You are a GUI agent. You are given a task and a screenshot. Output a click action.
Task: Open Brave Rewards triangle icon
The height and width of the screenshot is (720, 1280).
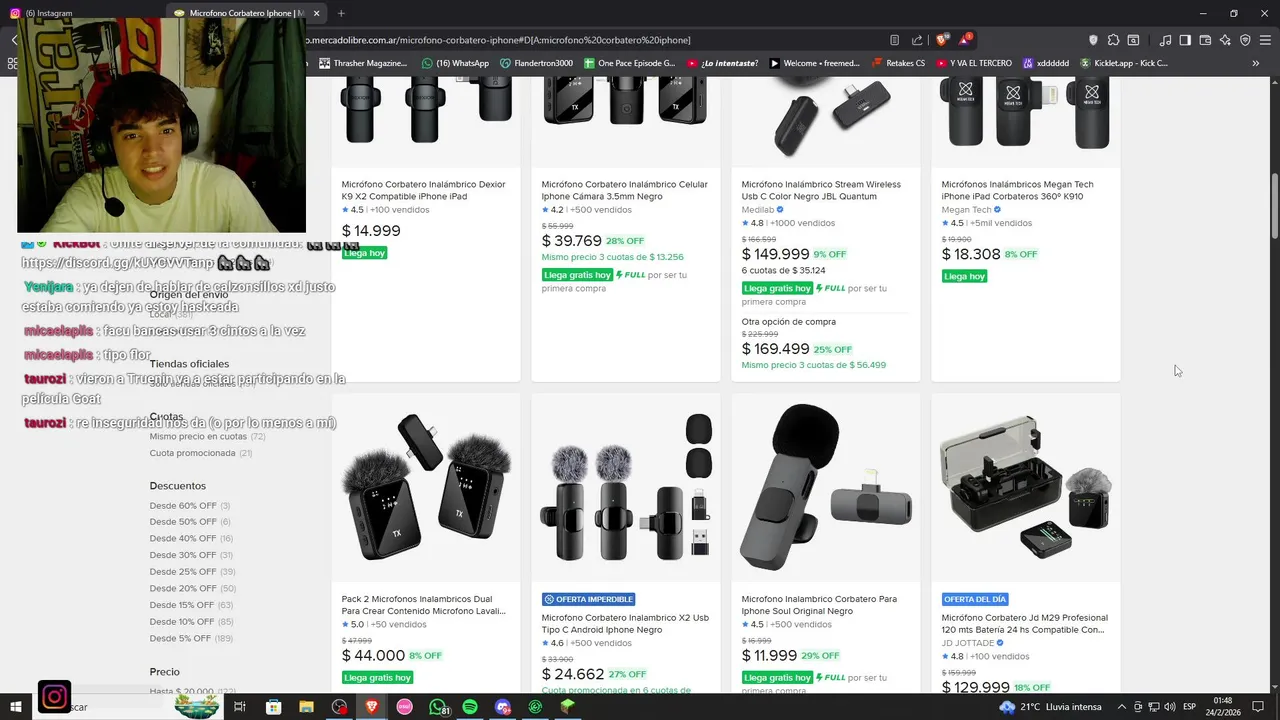tap(965, 40)
